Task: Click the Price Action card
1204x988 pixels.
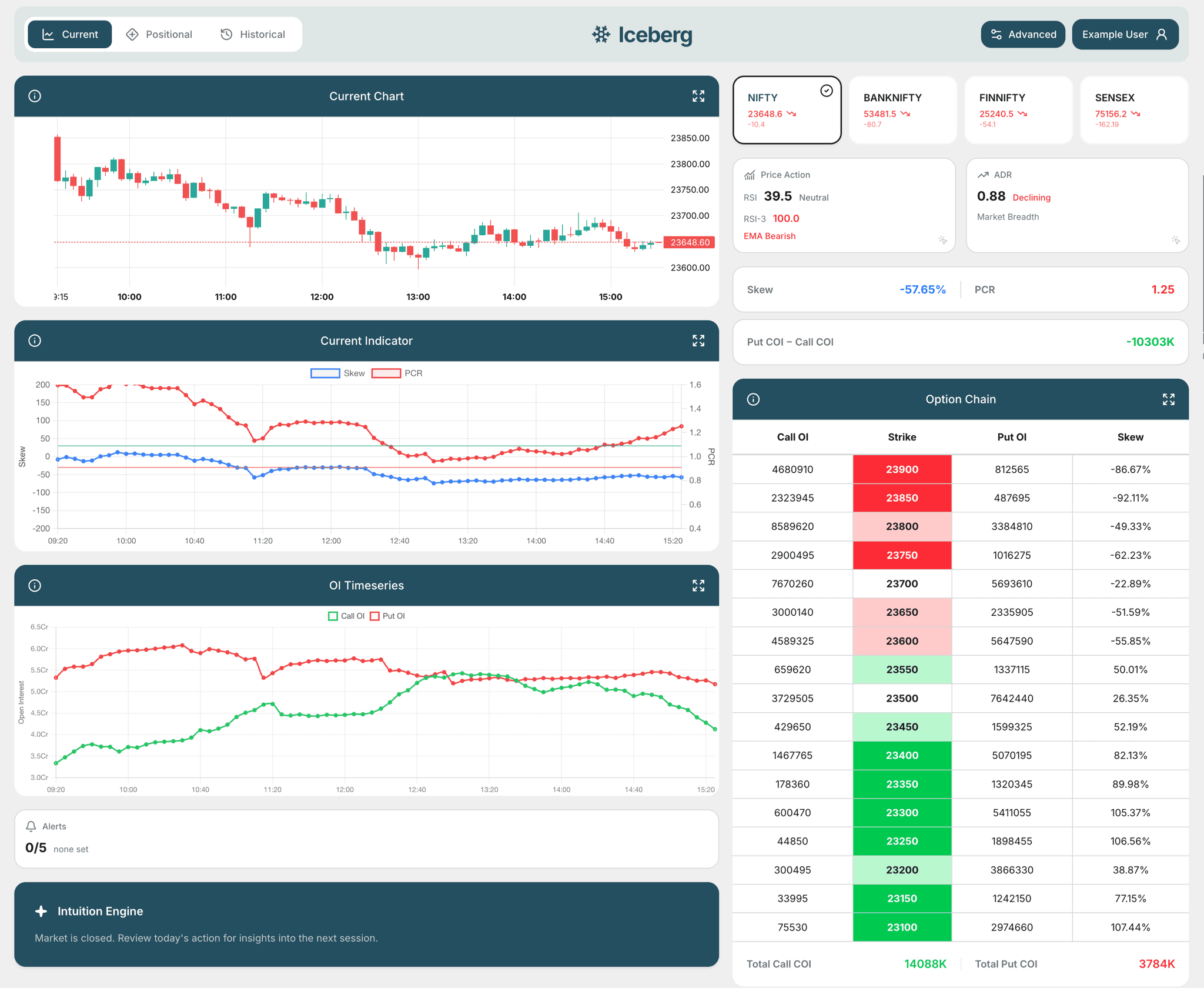Action: [x=844, y=205]
